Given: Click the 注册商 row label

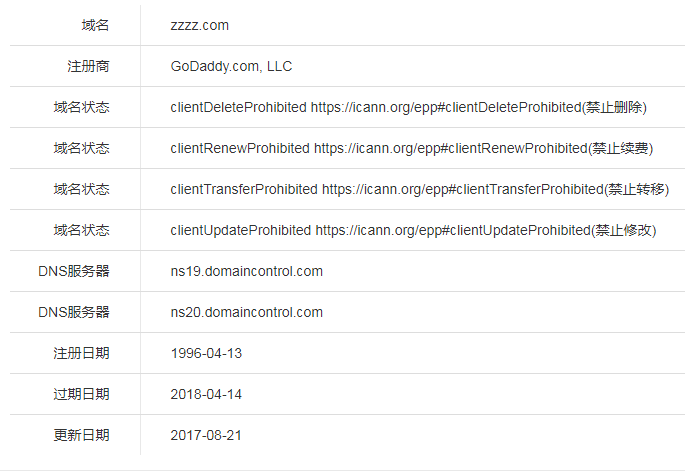Looking at the screenshot, I should coord(88,66).
